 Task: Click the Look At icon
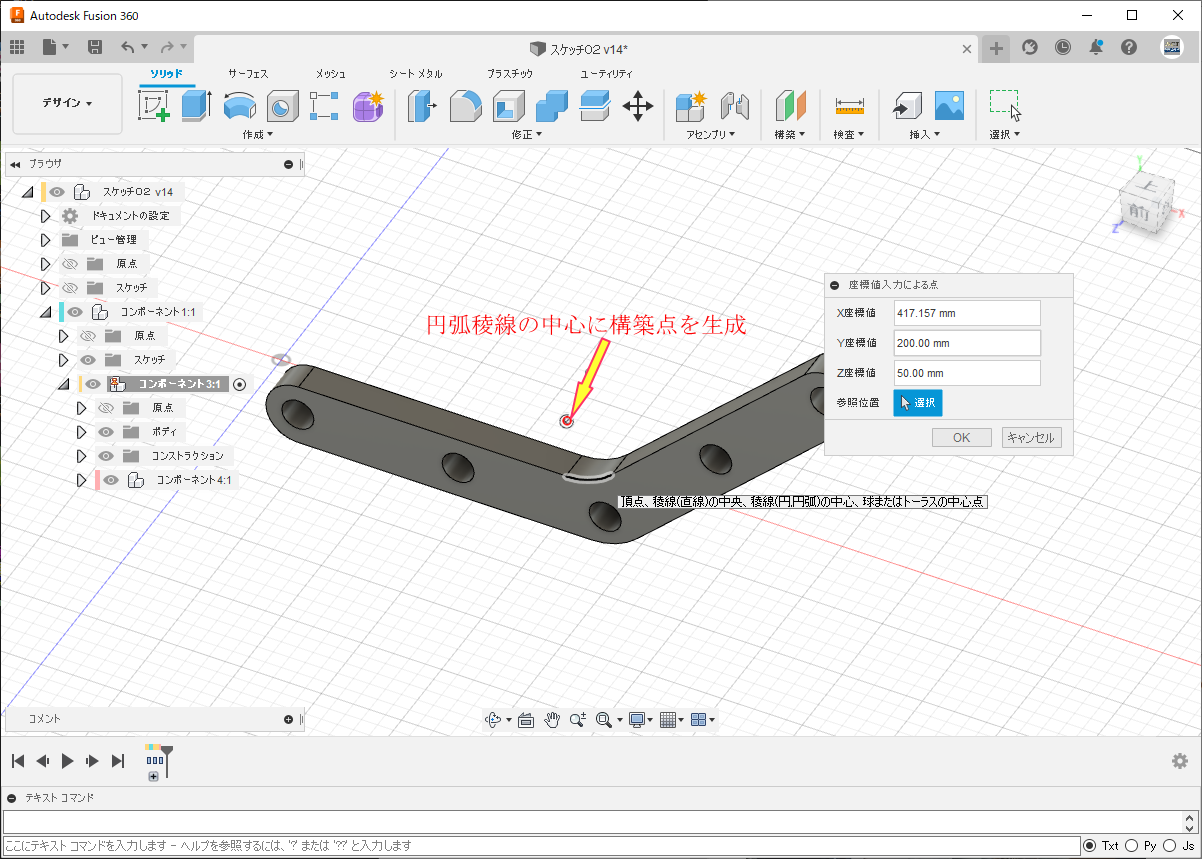(x=526, y=719)
